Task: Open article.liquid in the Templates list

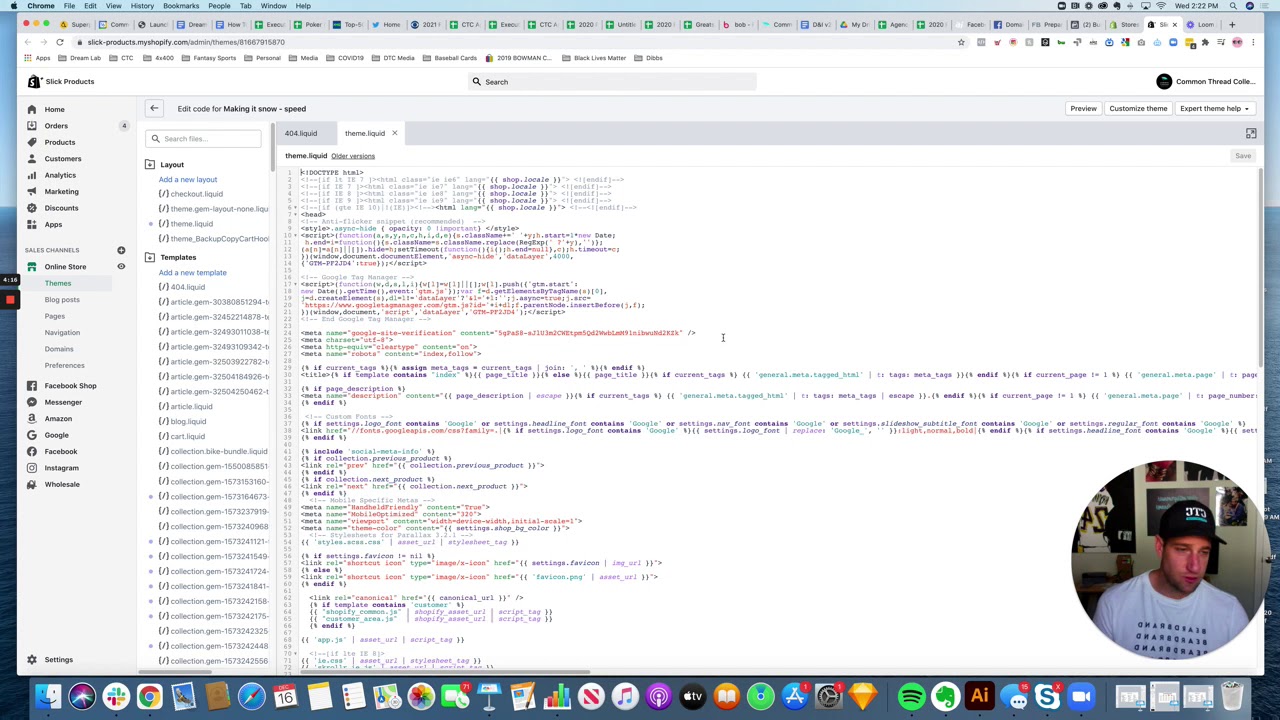Action: point(191,407)
